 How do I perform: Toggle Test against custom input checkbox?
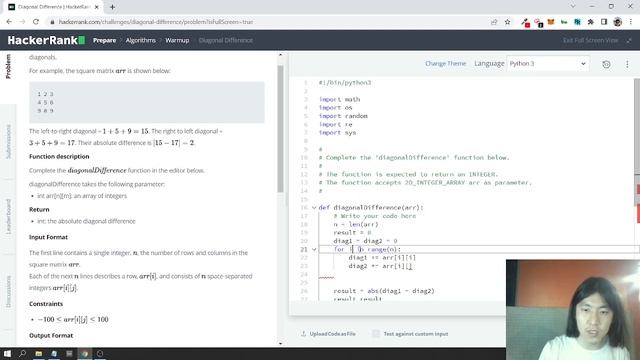pyautogui.click(x=376, y=334)
